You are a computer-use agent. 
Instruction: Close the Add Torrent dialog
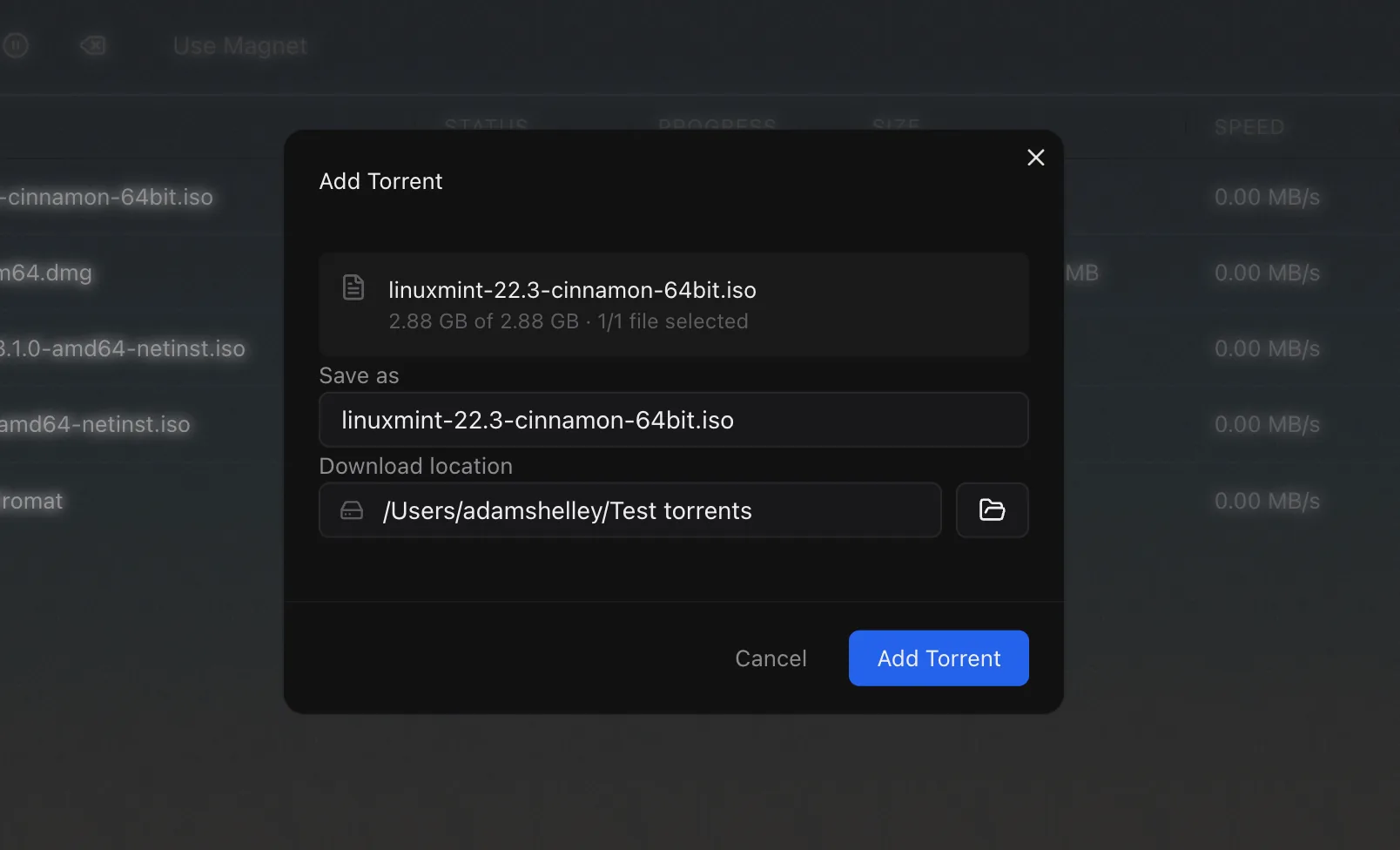[x=1035, y=158]
